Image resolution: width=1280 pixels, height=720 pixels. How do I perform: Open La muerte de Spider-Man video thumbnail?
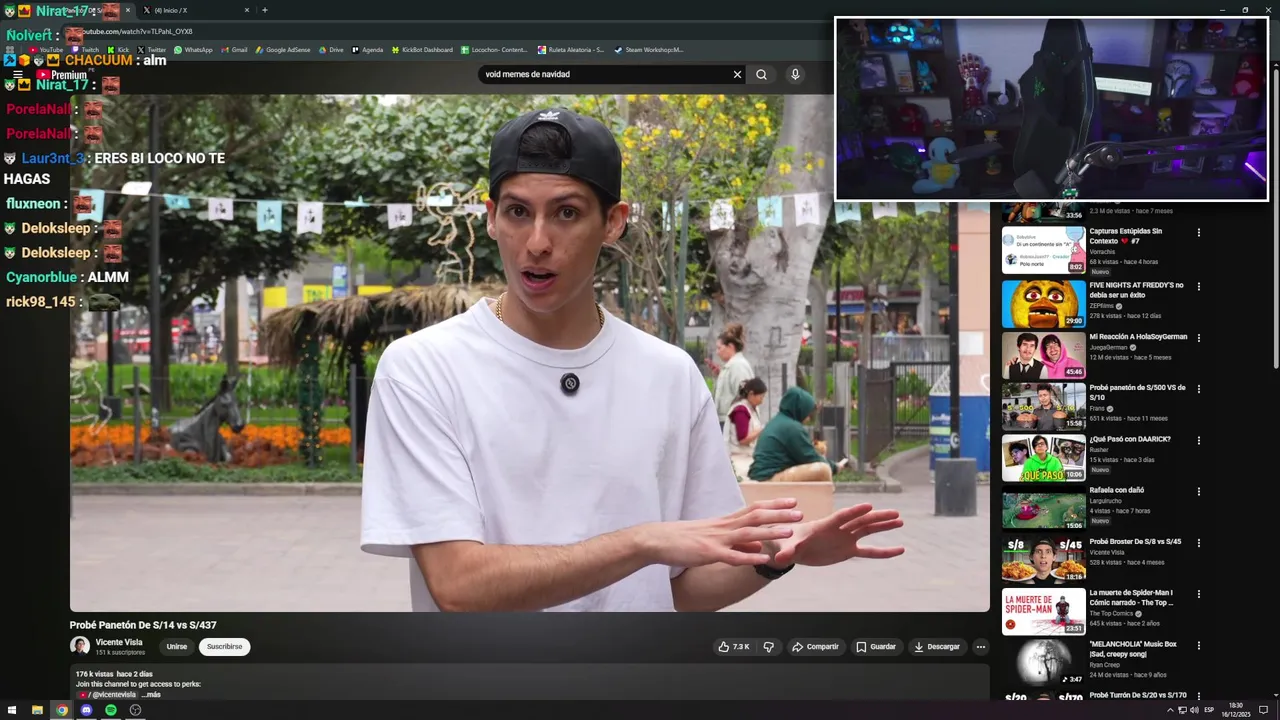point(1043,611)
